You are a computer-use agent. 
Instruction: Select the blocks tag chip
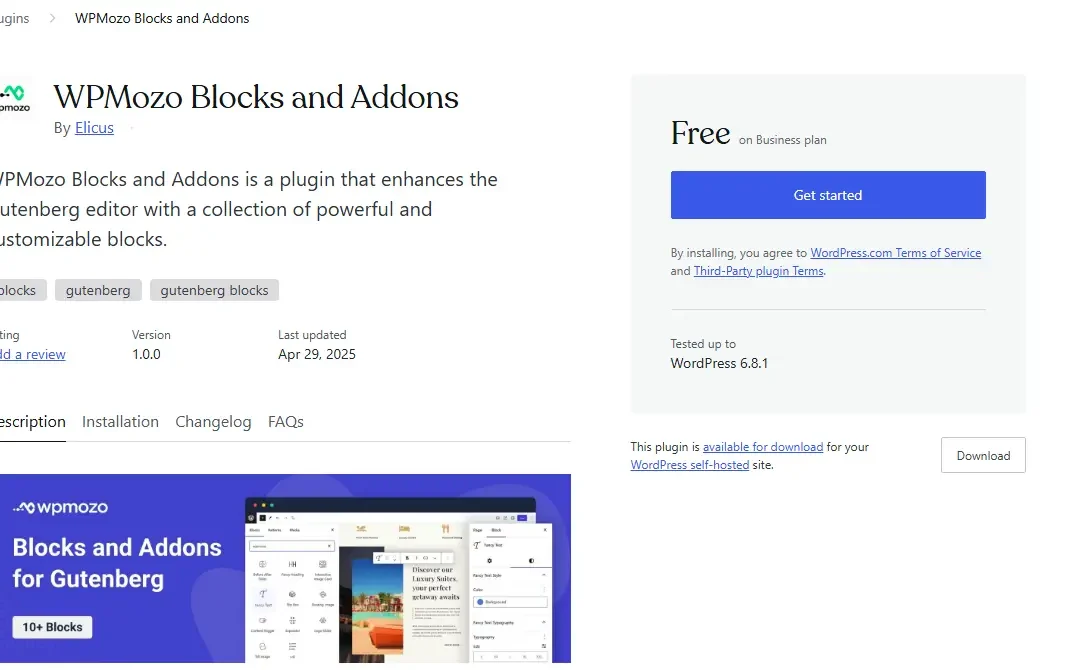tap(21, 291)
